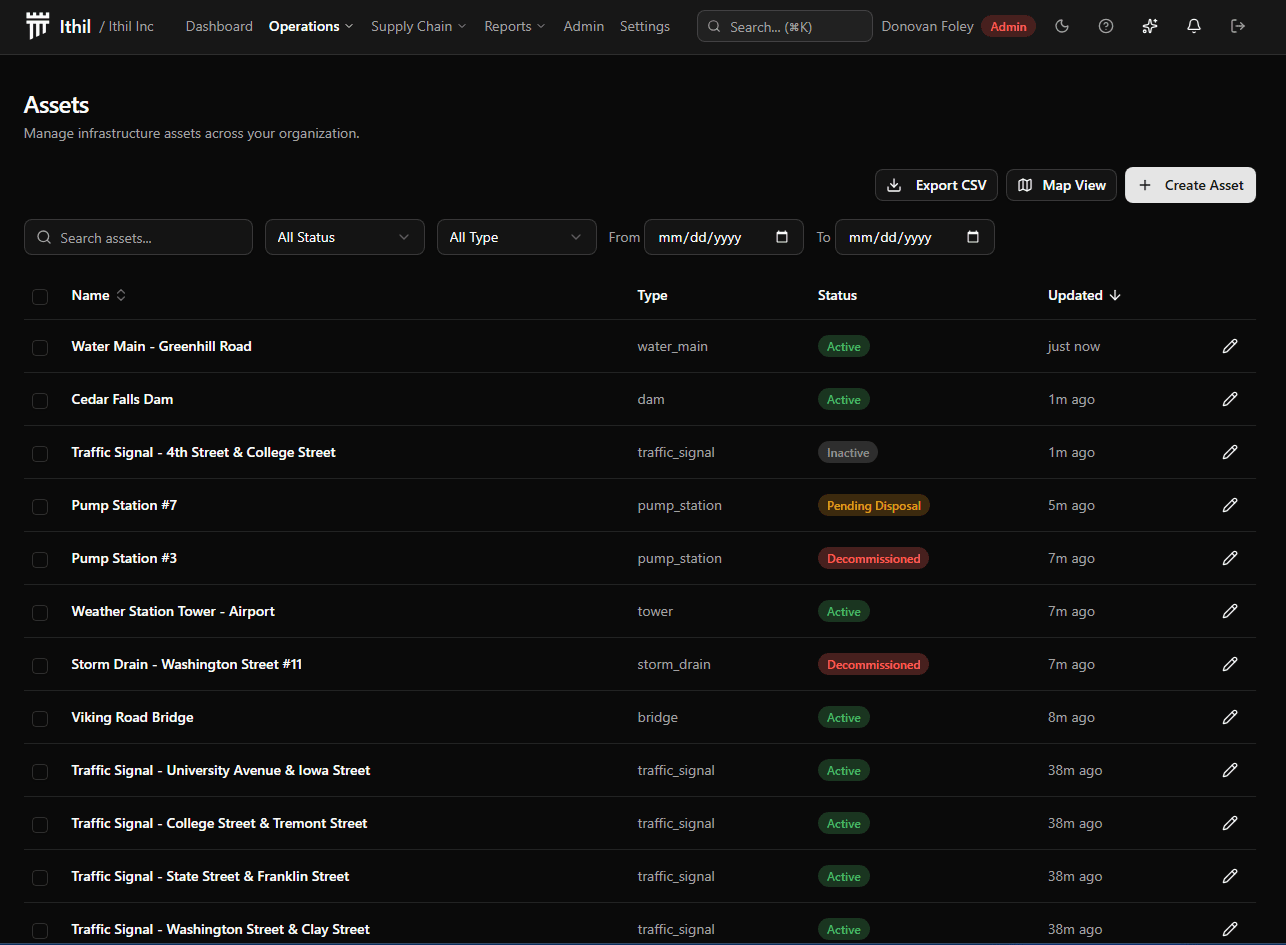
Task: Open the All Type filter dropdown
Action: point(517,237)
